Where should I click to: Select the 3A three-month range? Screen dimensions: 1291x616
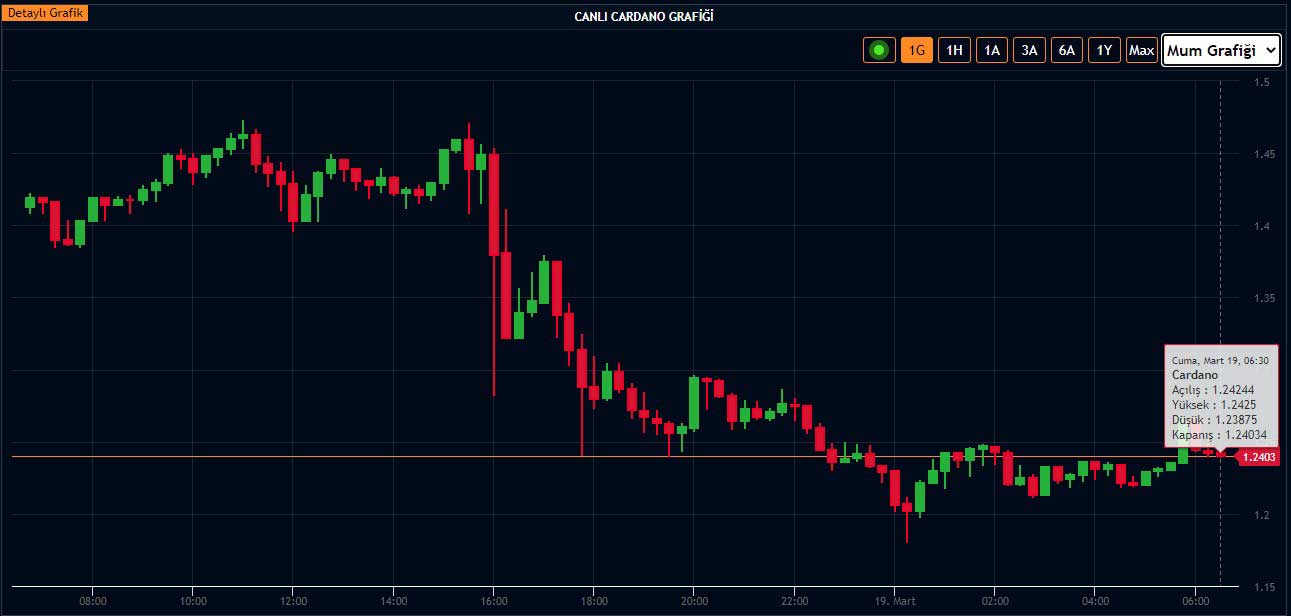click(1029, 50)
